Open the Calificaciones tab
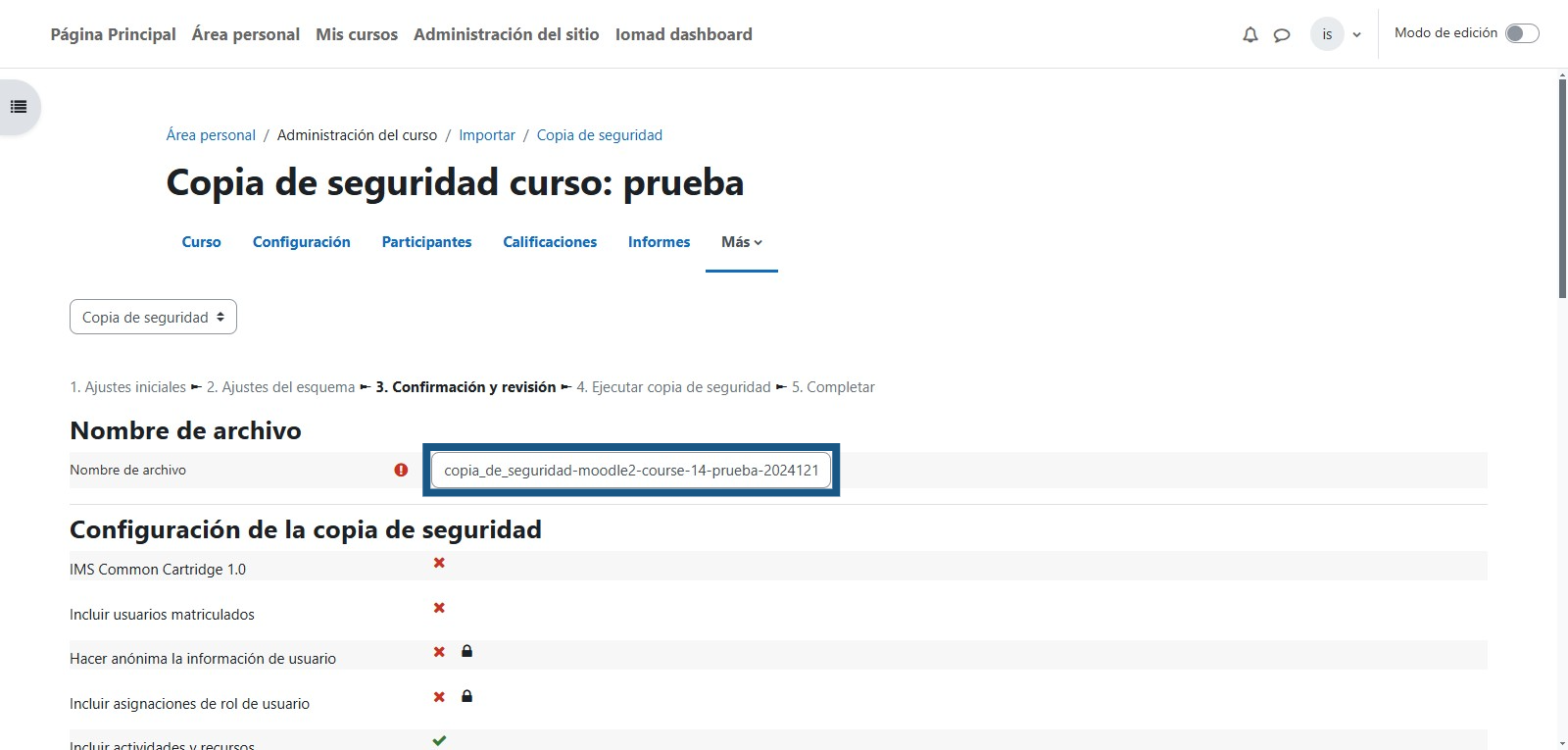 (x=550, y=242)
